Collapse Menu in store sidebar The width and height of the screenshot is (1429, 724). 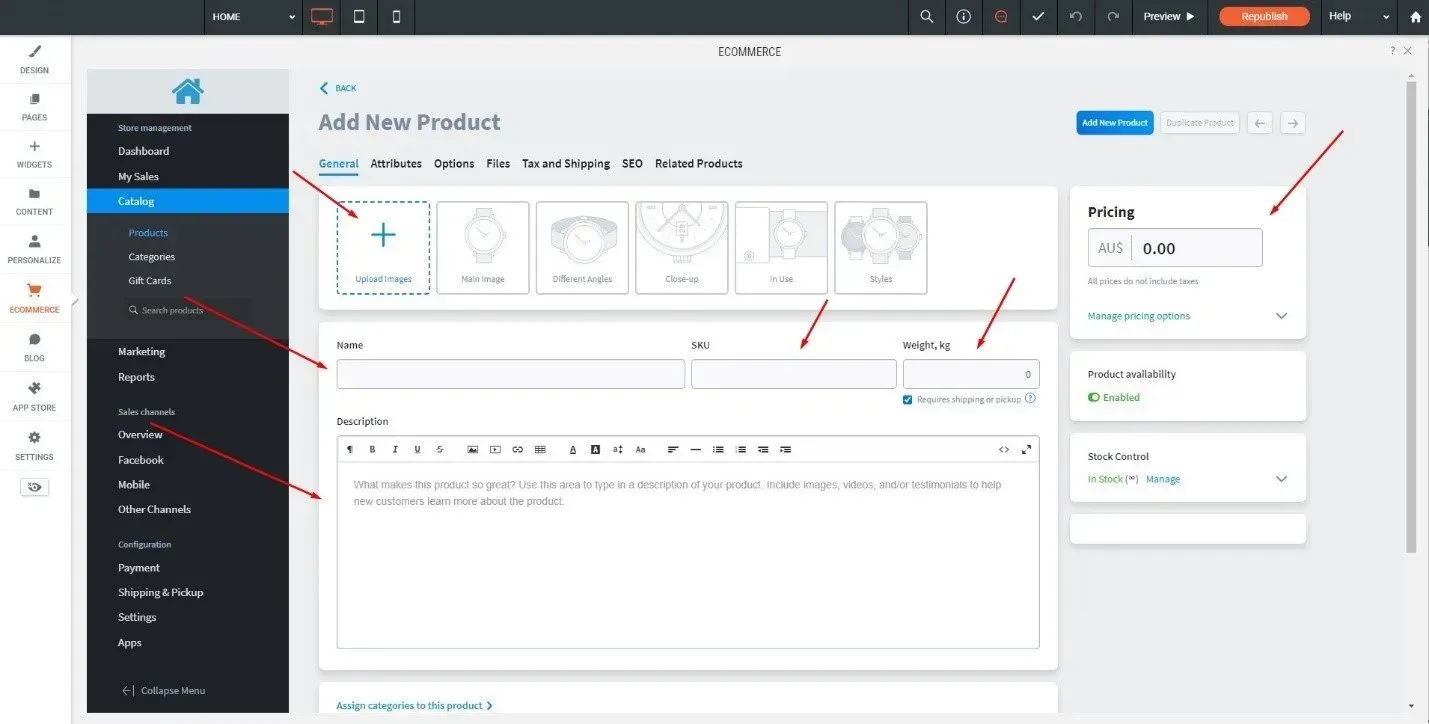tap(163, 691)
